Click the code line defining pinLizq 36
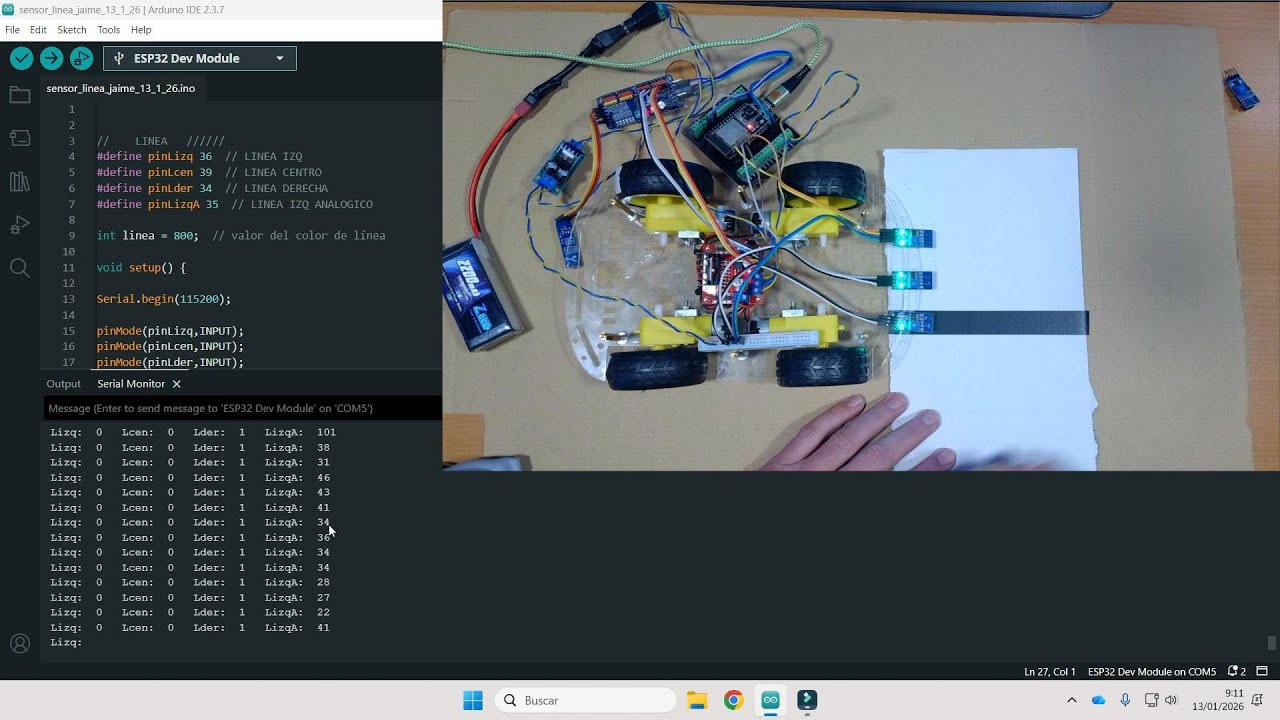Image resolution: width=1280 pixels, height=720 pixels. (x=199, y=157)
